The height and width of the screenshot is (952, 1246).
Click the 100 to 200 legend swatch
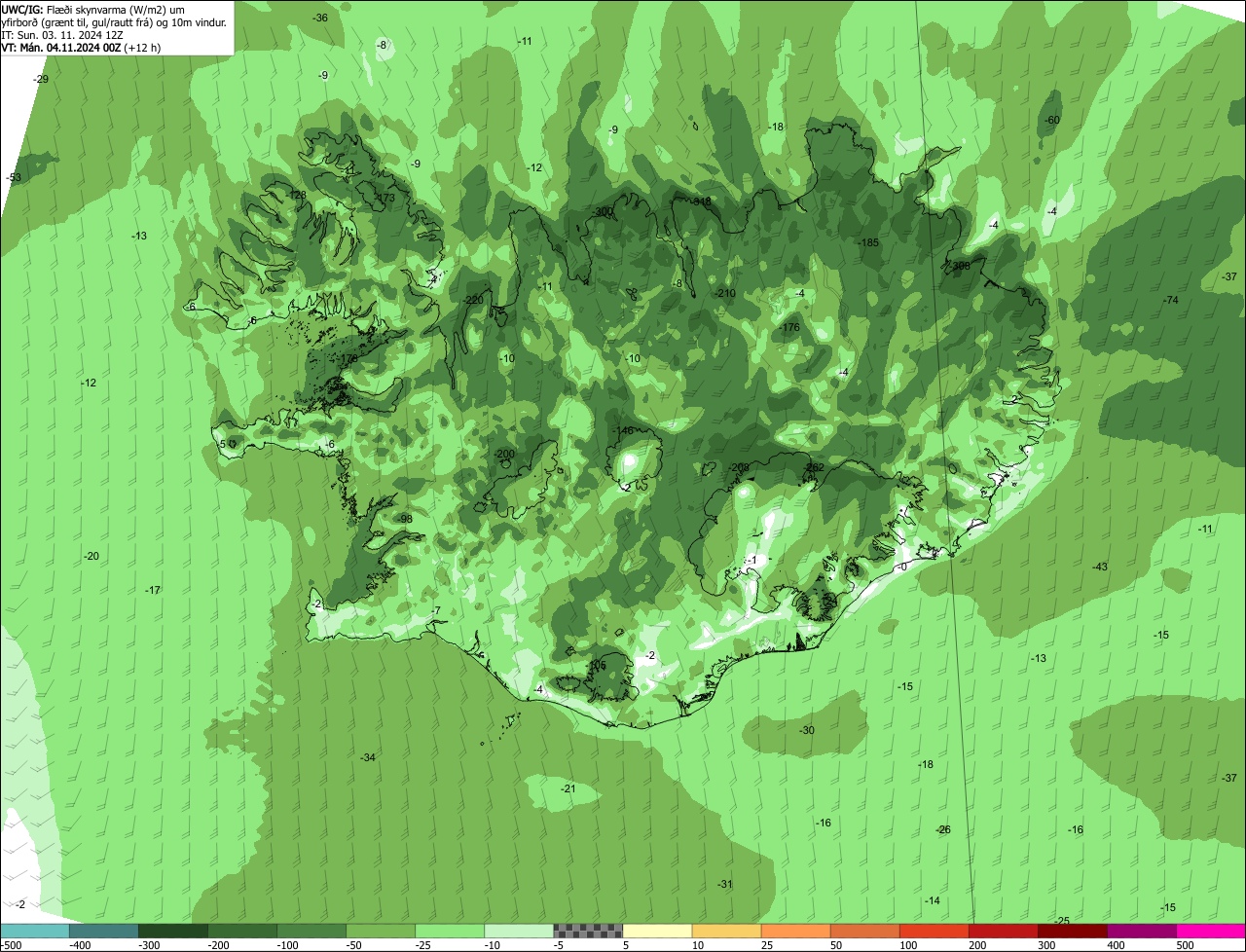point(934,931)
